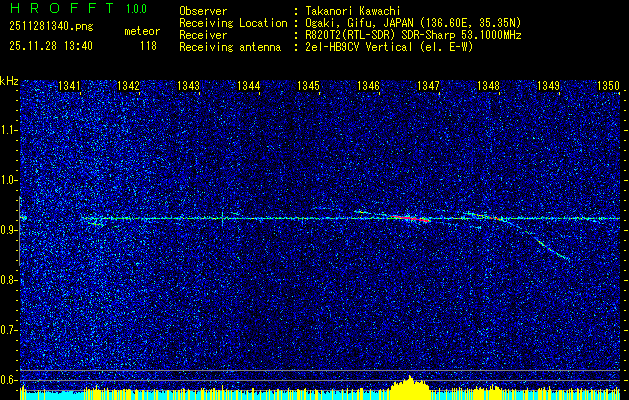Image resolution: width=629 pixels, height=400 pixels.
Task: Click the 1344 time marker
Action: [248, 86]
